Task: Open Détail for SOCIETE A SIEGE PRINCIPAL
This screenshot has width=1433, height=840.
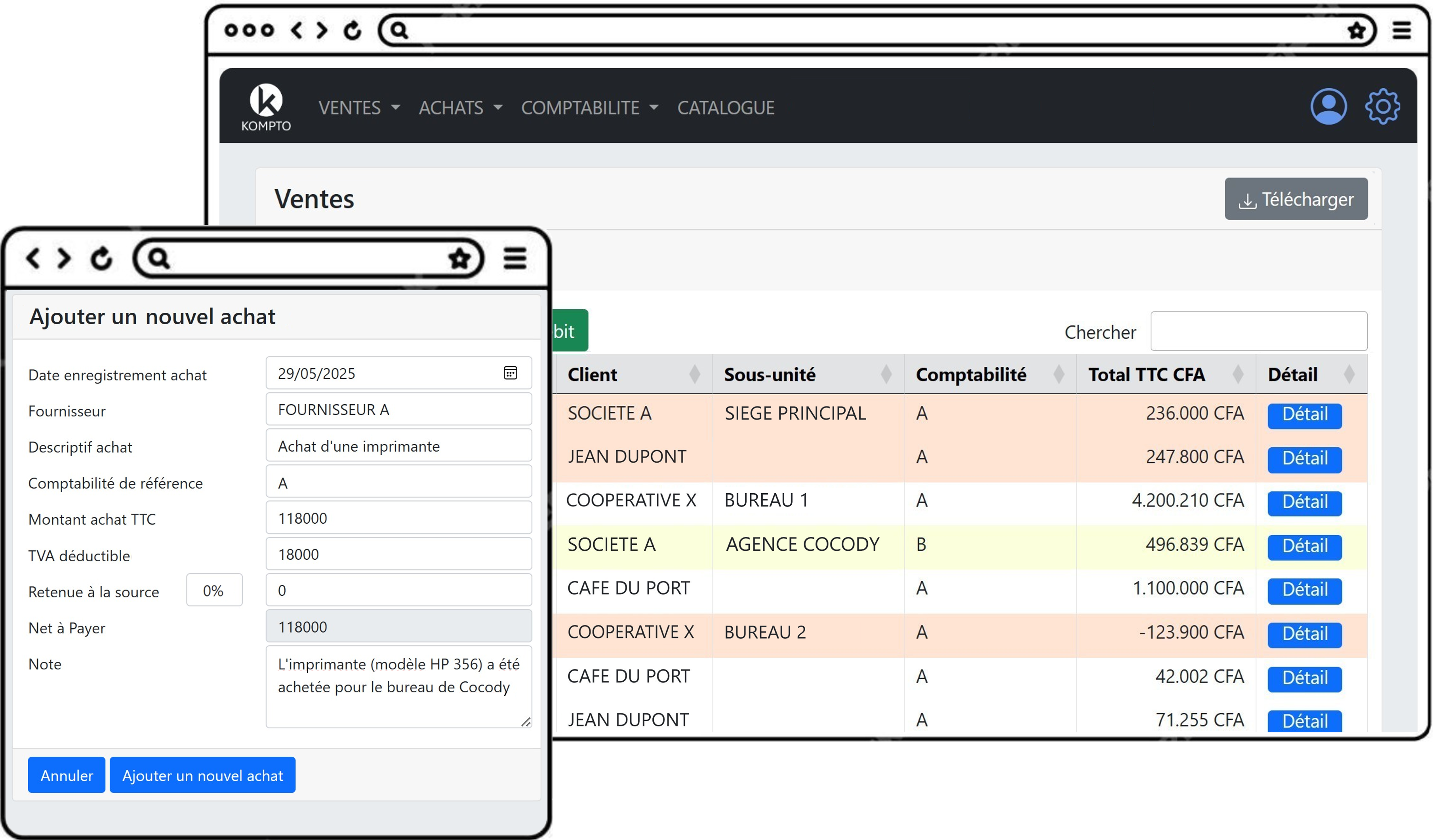Action: pos(1305,416)
